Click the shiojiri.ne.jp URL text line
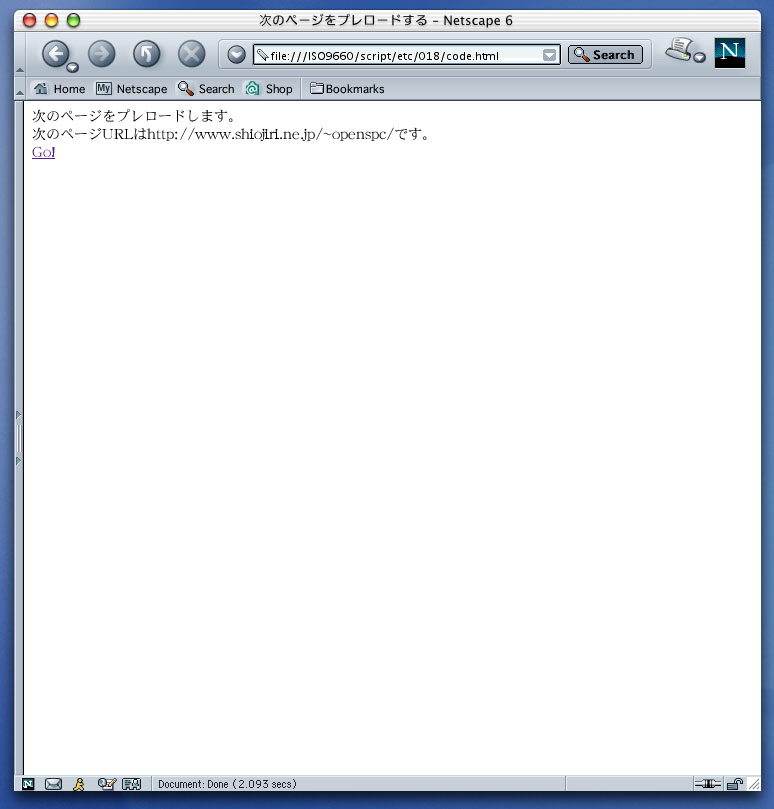Image resolution: width=774 pixels, height=809 pixels. pos(231,134)
